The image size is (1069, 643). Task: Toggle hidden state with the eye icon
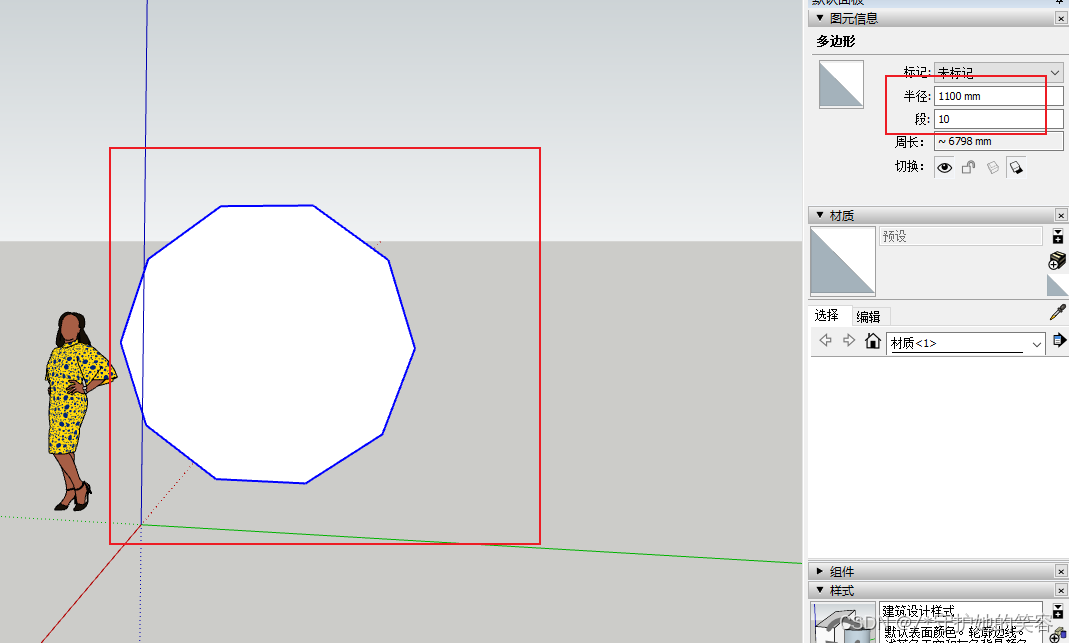coord(944,168)
